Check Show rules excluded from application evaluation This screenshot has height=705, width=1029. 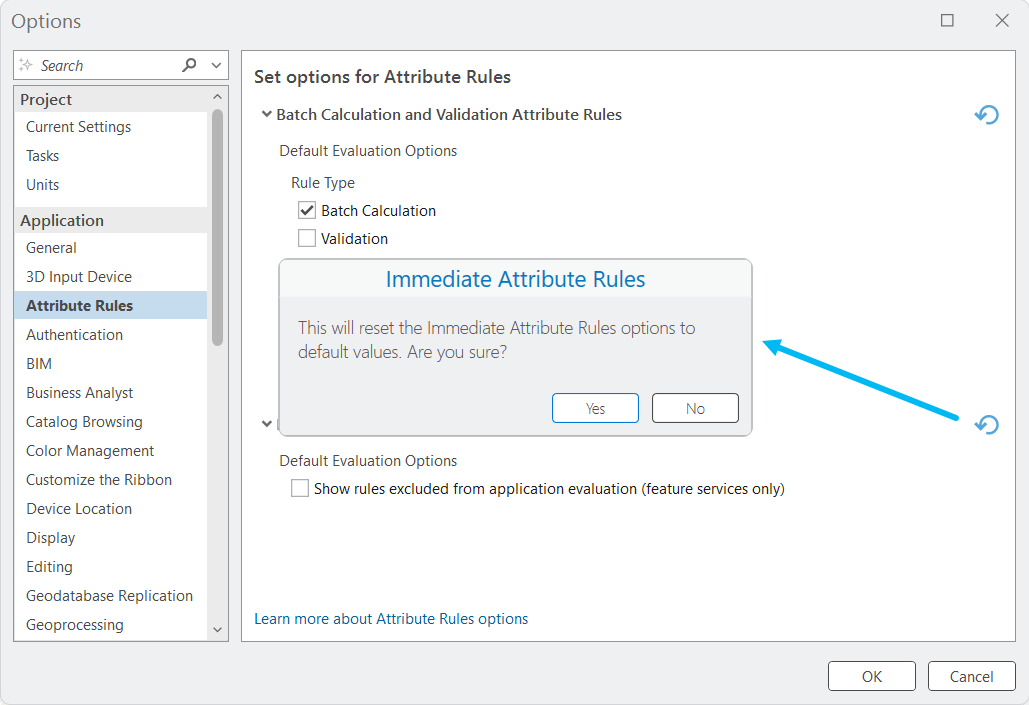click(299, 488)
